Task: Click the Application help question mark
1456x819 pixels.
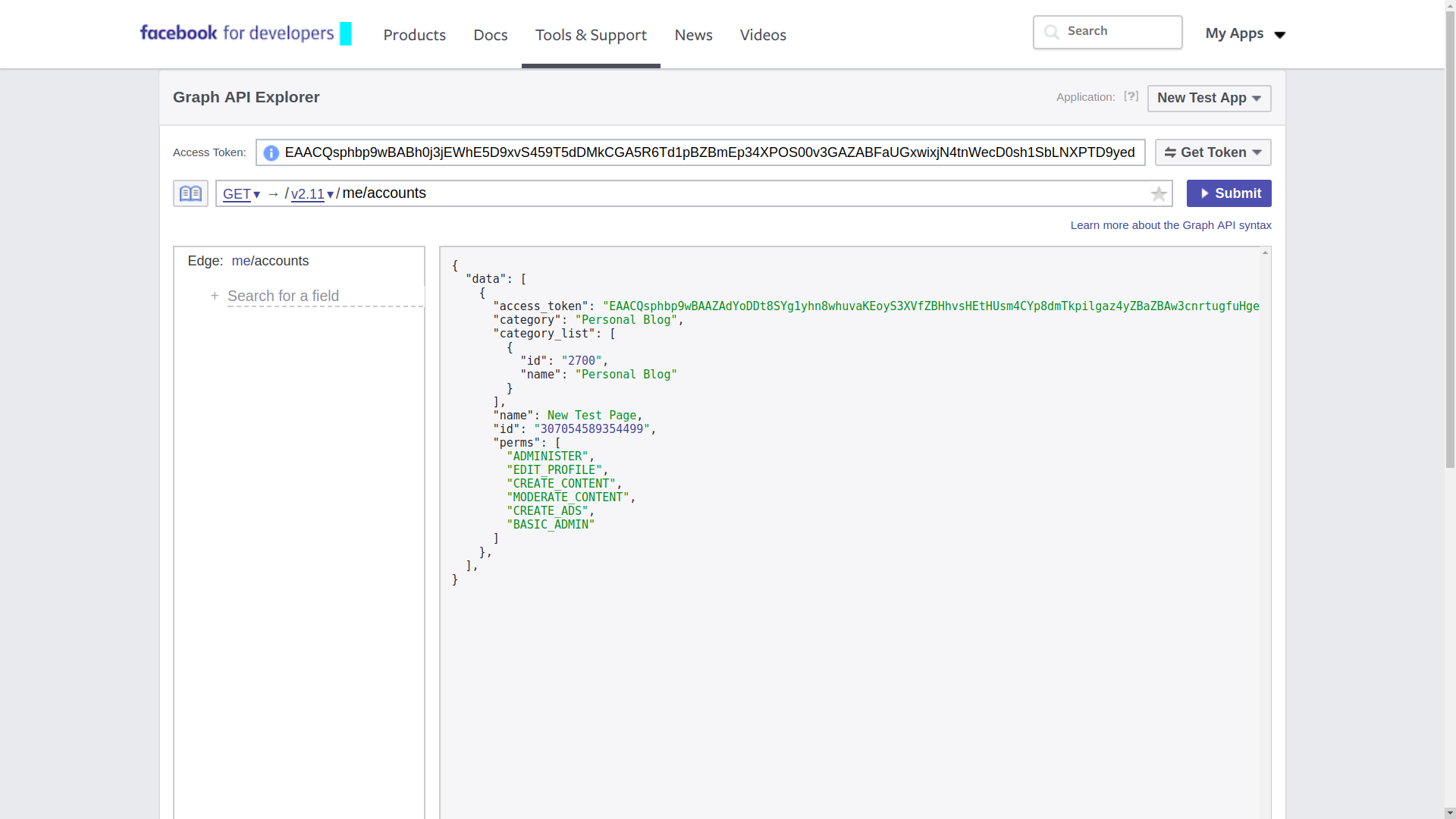Action: coord(1131,96)
